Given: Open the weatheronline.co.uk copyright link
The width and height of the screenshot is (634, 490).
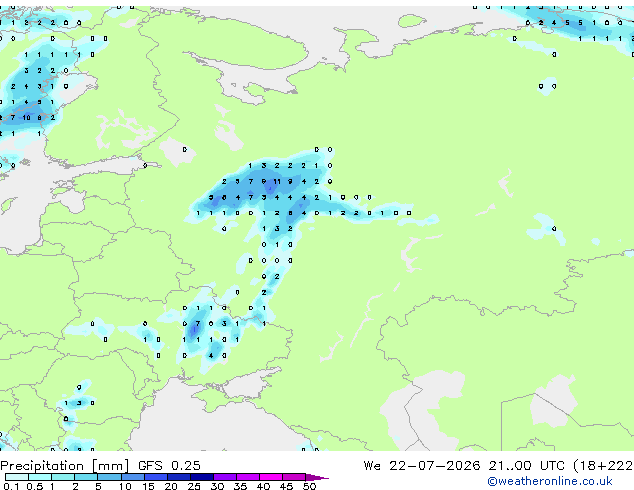Looking at the screenshot, I should (550, 481).
